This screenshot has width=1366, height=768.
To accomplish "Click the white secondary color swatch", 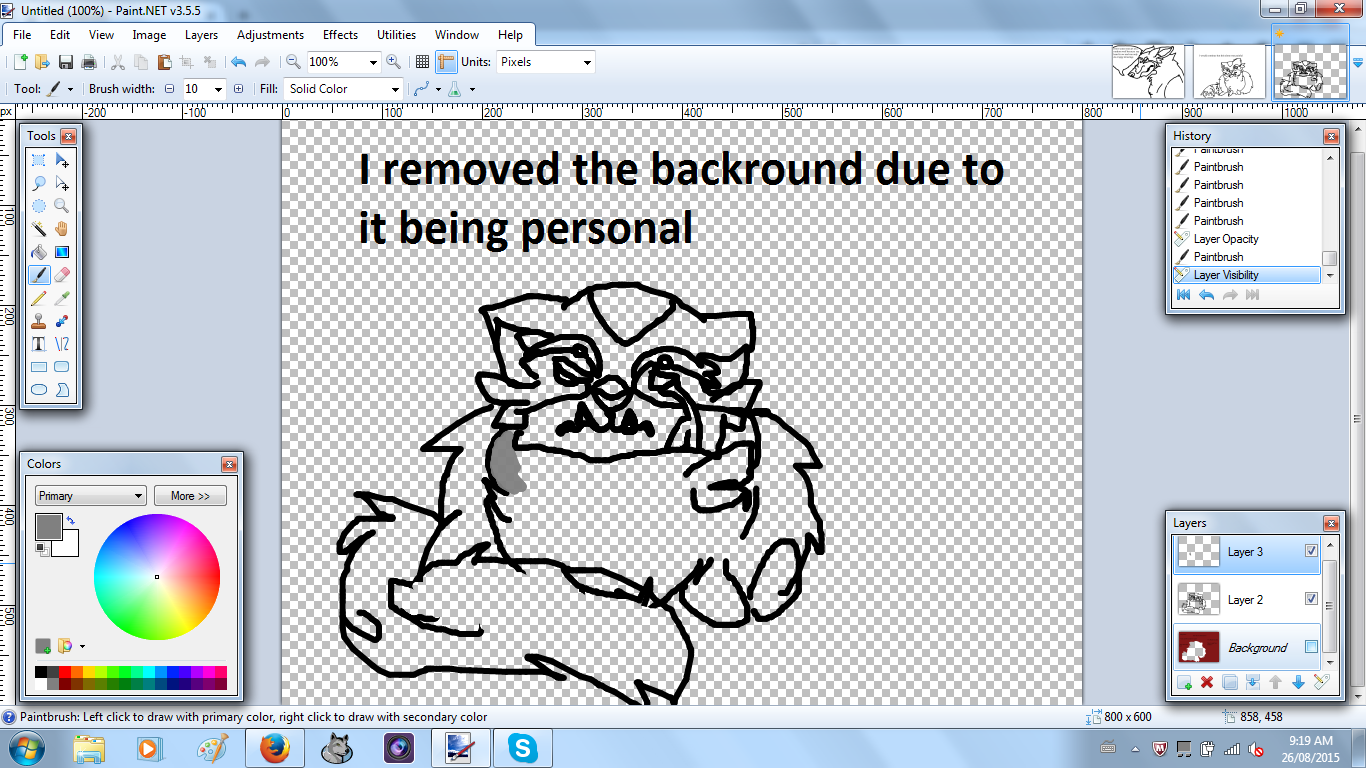I will tap(68, 545).
